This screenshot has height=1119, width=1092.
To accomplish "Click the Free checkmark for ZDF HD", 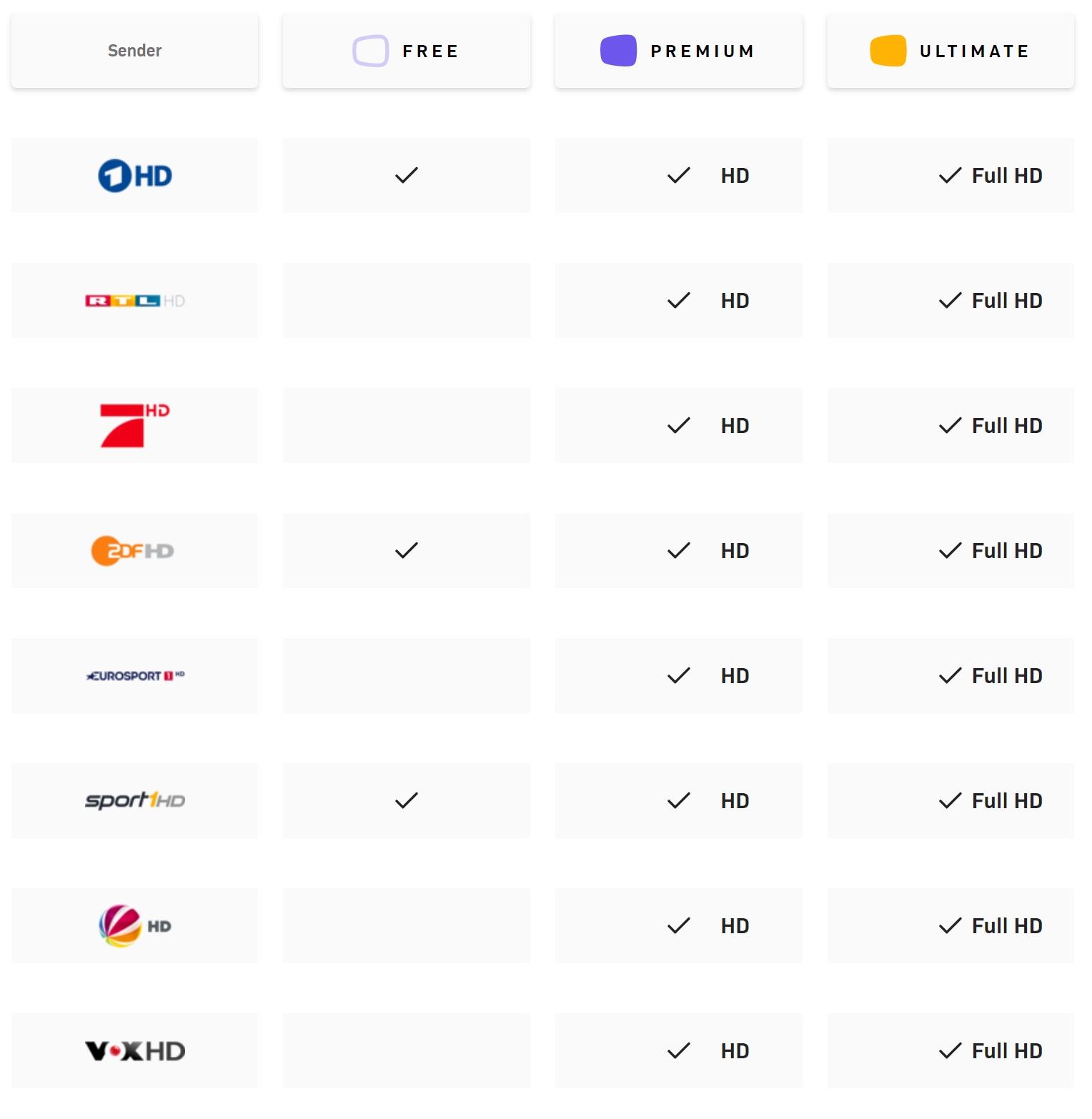I will tap(407, 551).
